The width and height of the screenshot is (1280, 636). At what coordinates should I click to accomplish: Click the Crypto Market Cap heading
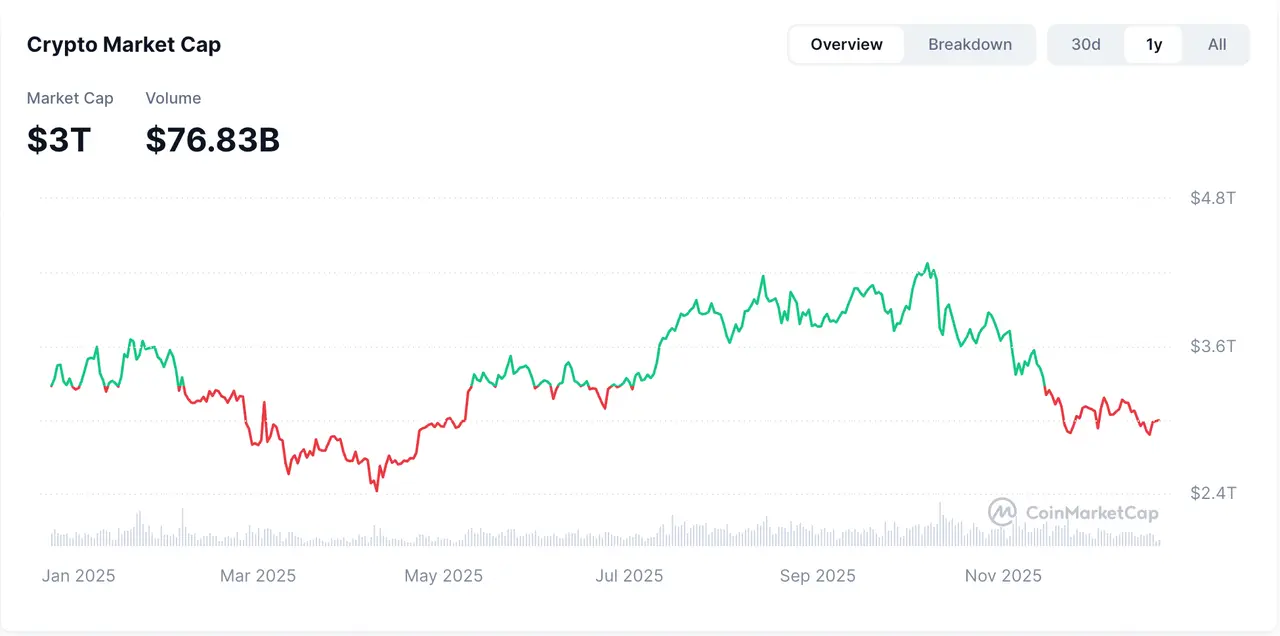124,45
